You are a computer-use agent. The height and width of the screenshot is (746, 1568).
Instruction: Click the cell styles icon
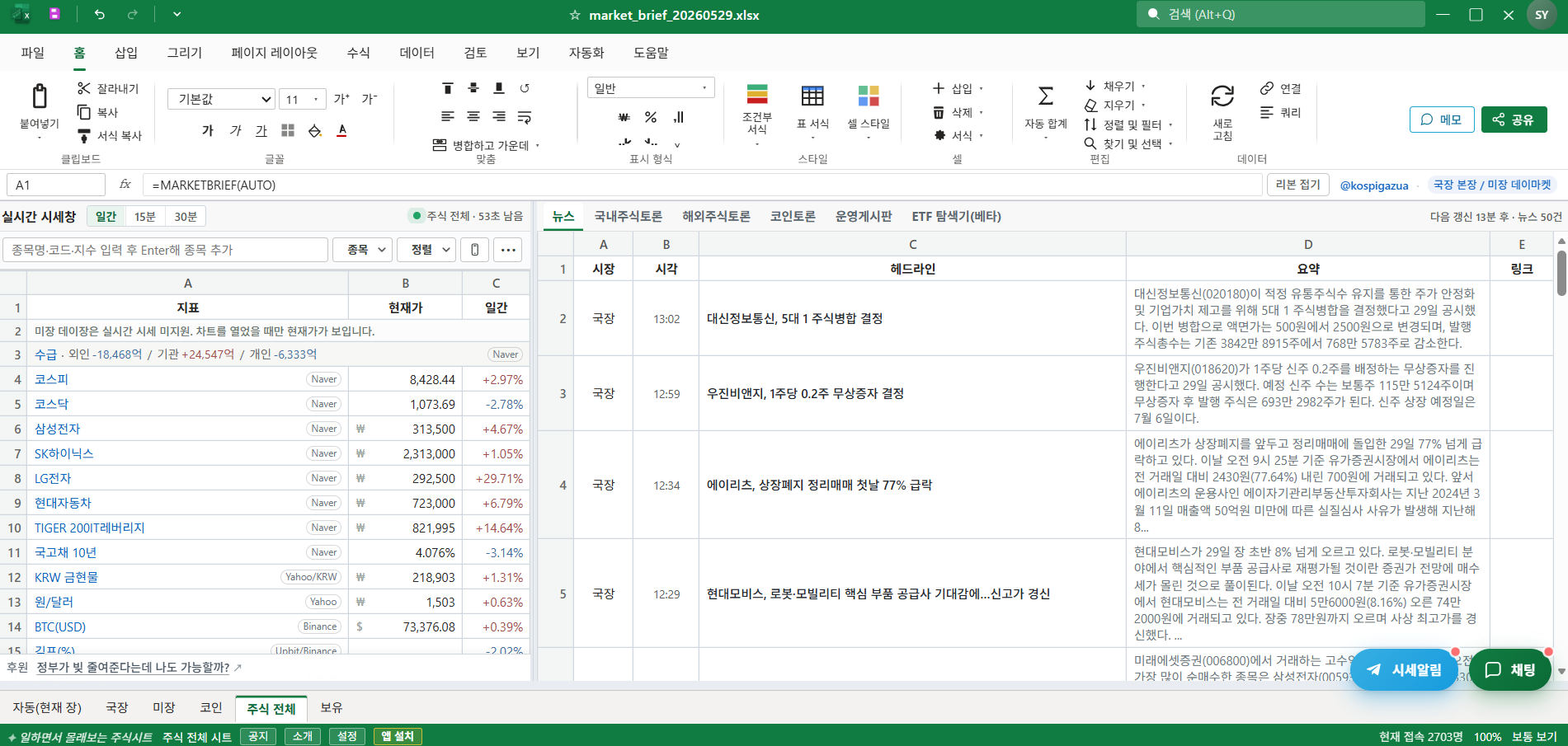click(869, 96)
